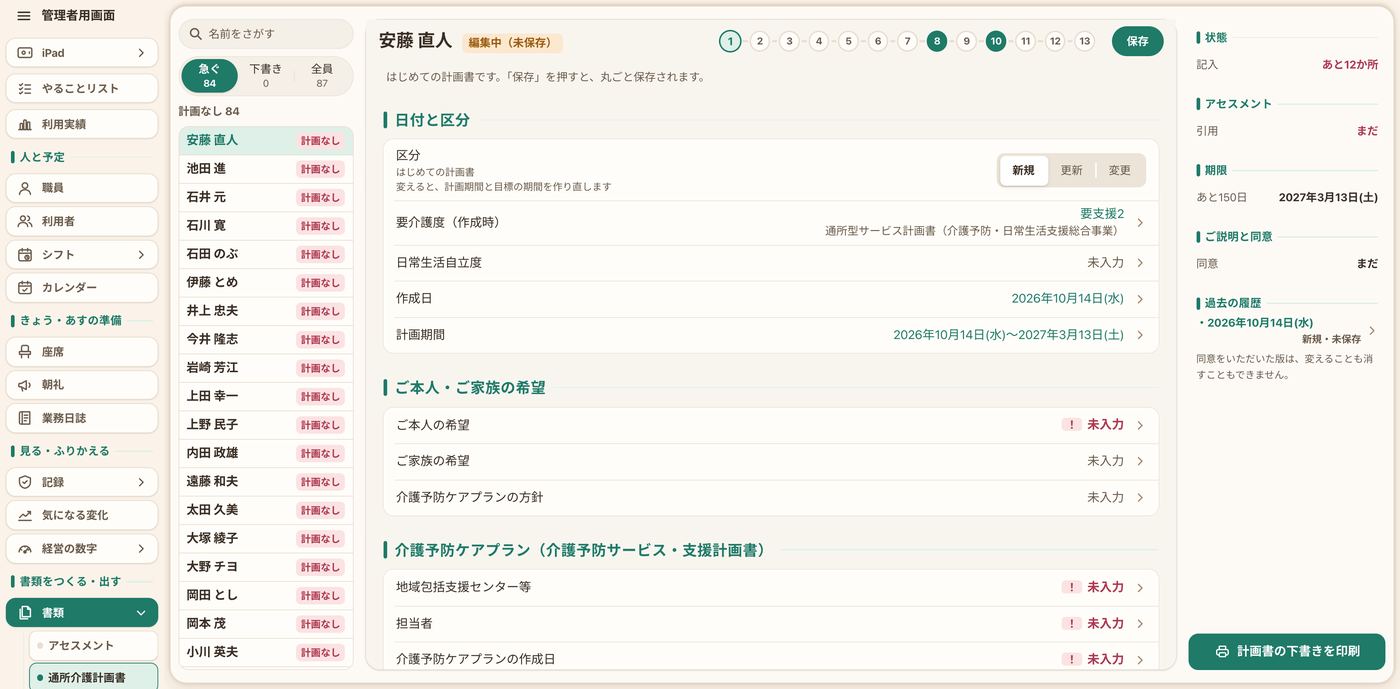Image resolution: width=1400 pixels, height=689 pixels.
Task: Jump to step 10 circle
Action: click(995, 41)
